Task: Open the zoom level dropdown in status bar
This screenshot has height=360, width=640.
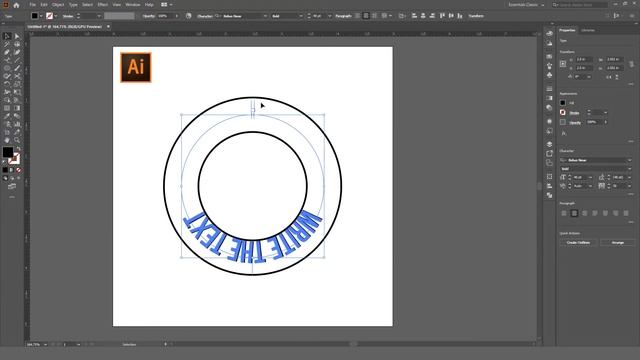Action: pyautogui.click(x=45, y=344)
